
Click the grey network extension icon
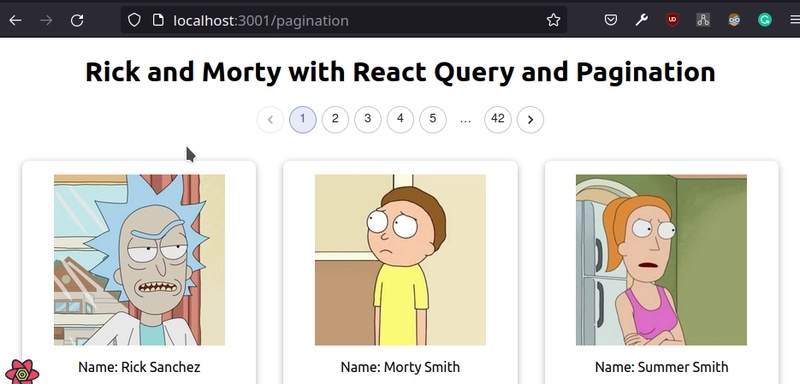point(703,20)
